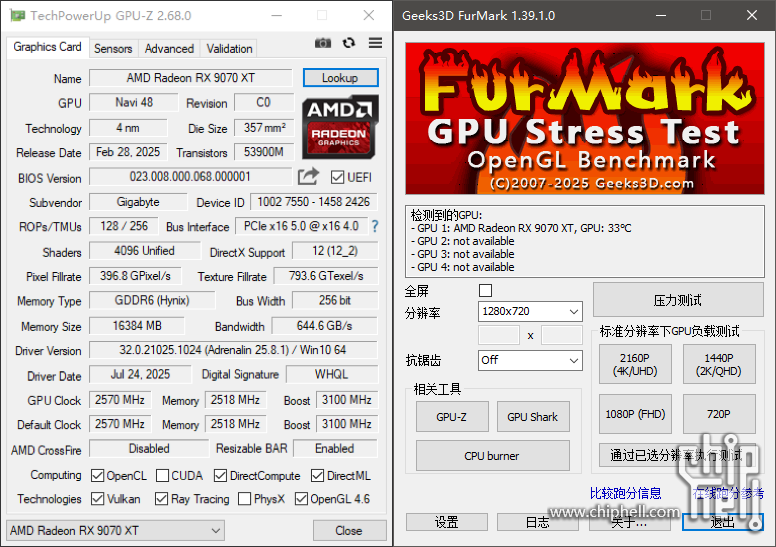Click the Lookup button
Image resolution: width=776 pixels, height=547 pixels.
pyautogui.click(x=340, y=78)
